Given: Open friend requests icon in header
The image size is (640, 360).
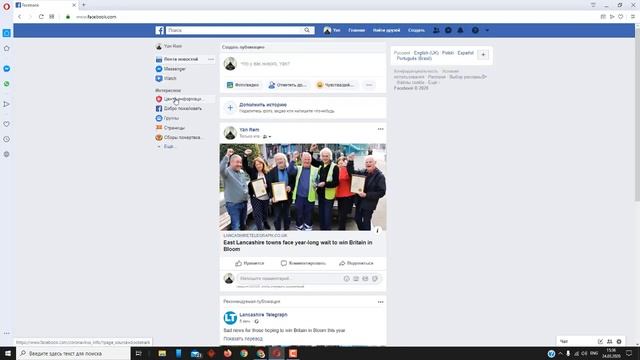Looking at the screenshot, I should click(436, 30).
